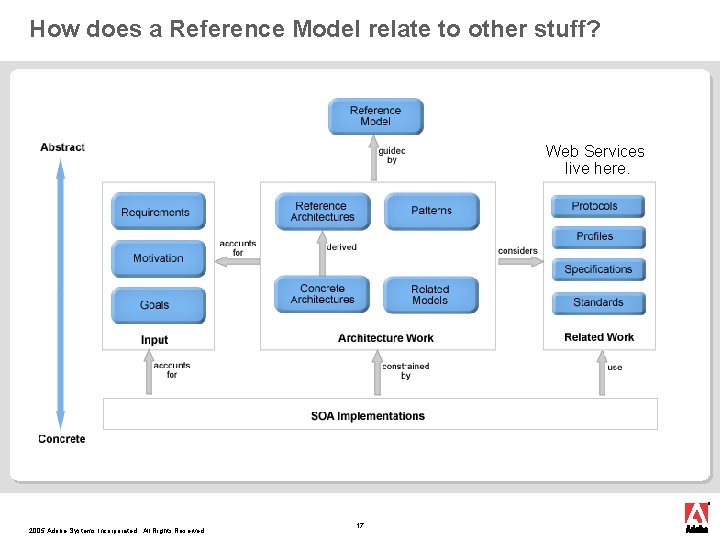Click the arrow from SOA Implementations to Input

[x=149, y=372]
